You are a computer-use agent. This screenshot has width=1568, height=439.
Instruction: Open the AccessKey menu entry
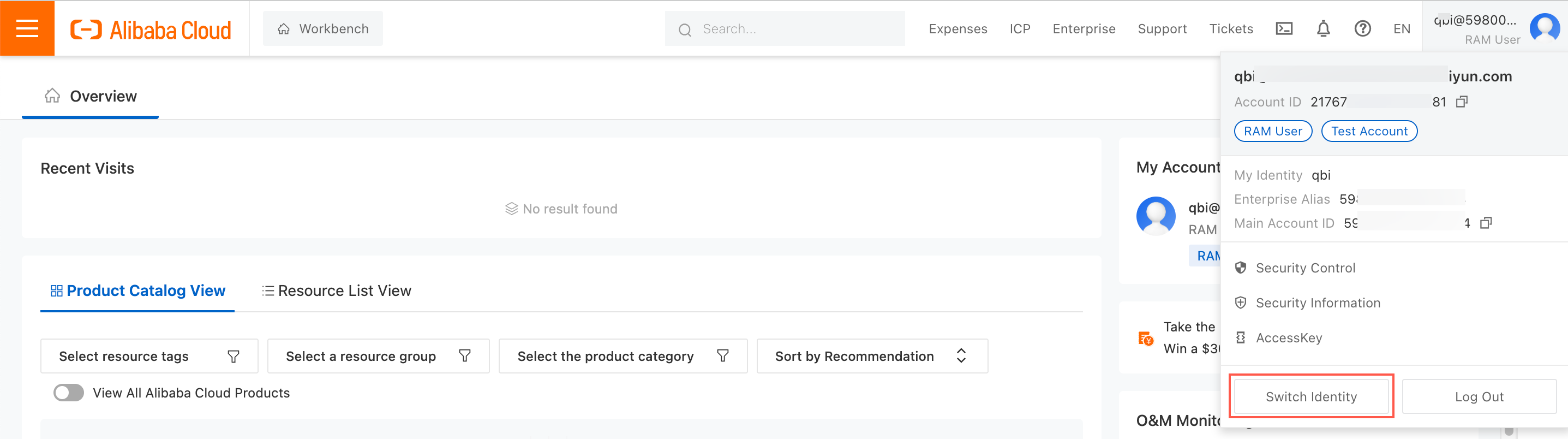pos(1288,338)
